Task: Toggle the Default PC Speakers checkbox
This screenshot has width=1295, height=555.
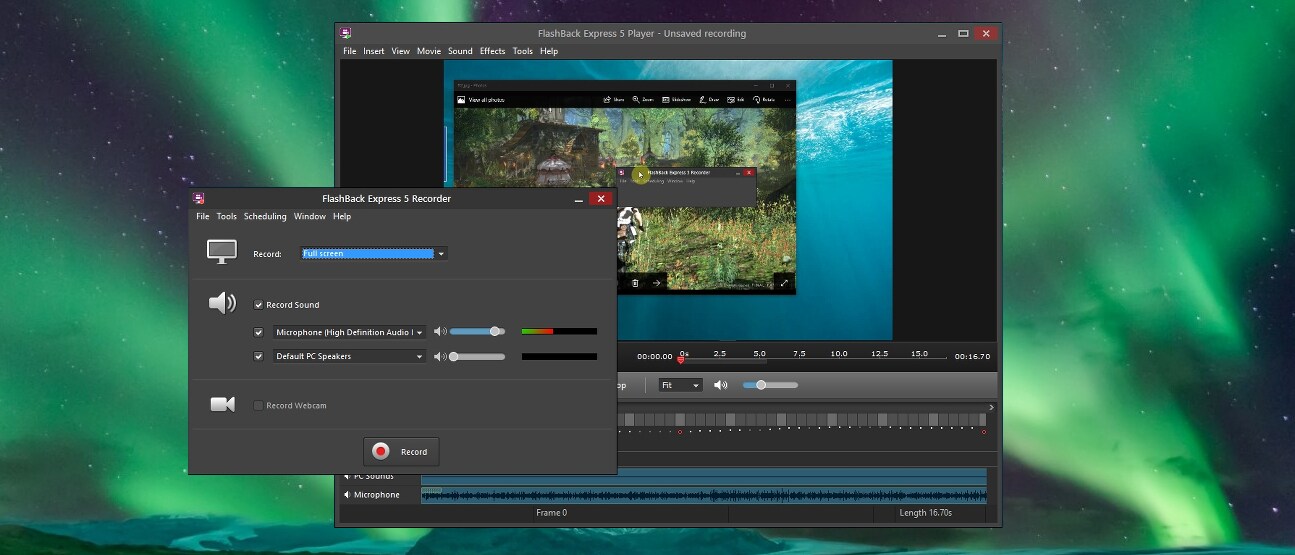Action: (259, 356)
